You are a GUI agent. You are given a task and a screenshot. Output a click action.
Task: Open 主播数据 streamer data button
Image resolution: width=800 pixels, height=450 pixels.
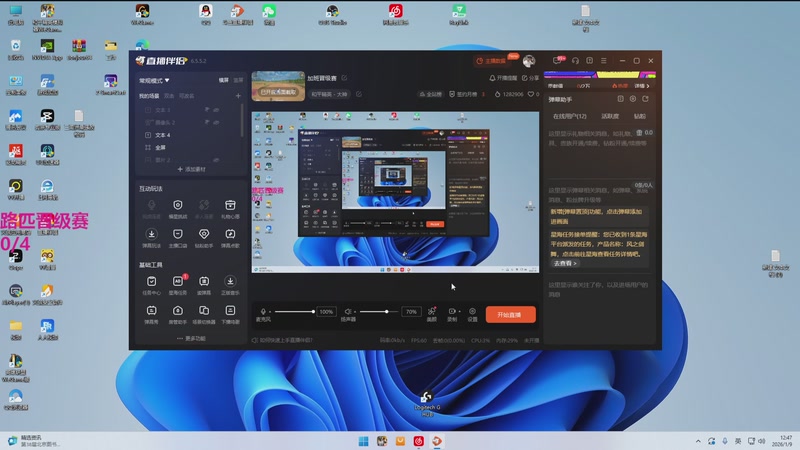491,61
